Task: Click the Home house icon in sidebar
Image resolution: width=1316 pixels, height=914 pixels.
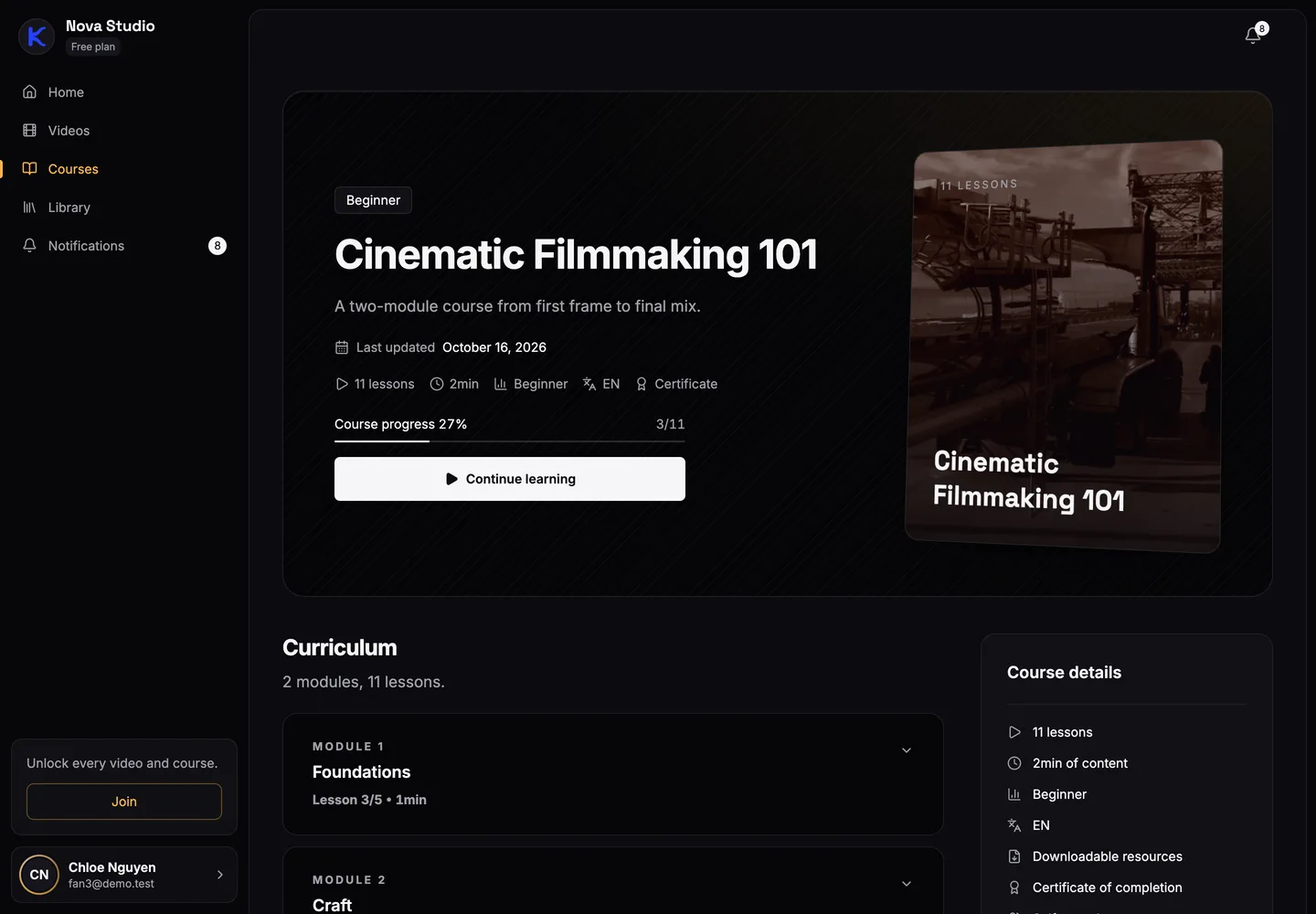Action: point(29,92)
